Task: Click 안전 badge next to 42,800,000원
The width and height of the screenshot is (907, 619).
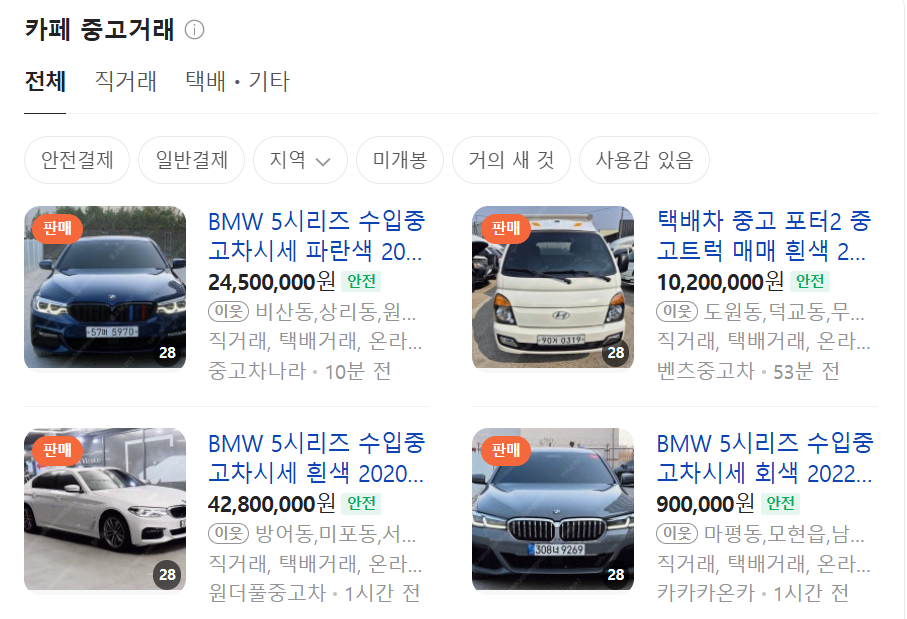Action: pyautogui.click(x=361, y=503)
